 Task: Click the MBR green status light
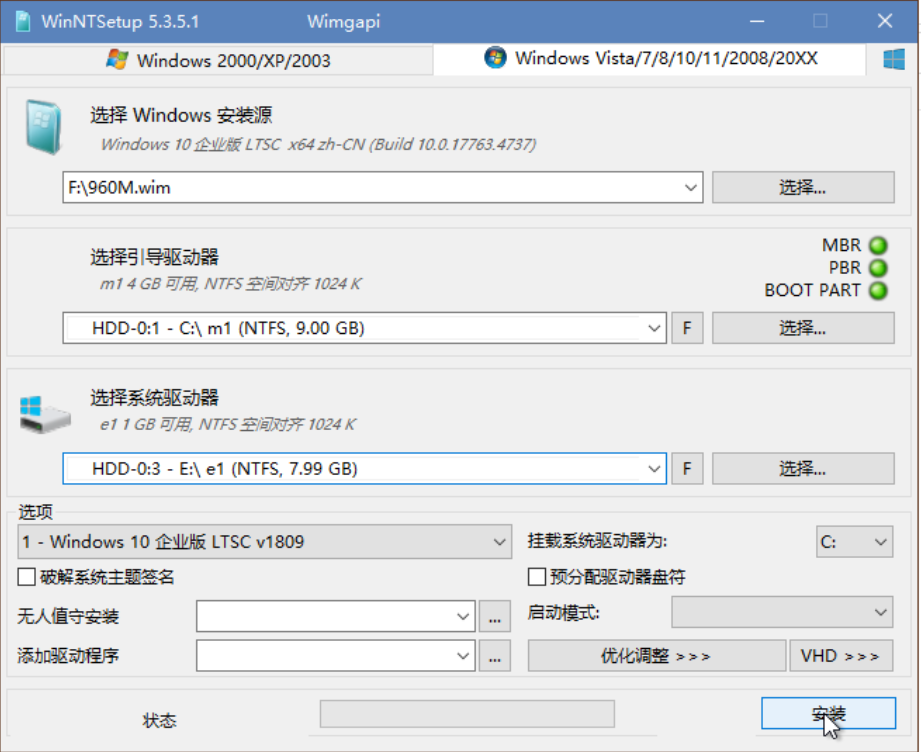tap(878, 245)
